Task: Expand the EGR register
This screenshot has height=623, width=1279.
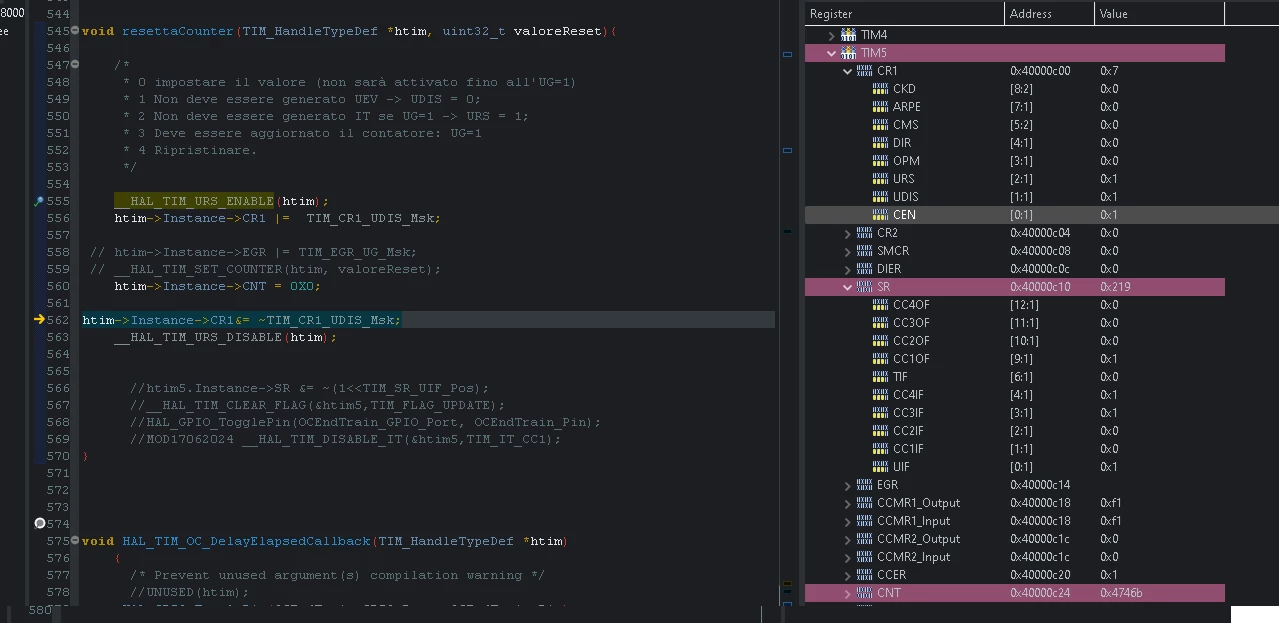Action: point(848,485)
